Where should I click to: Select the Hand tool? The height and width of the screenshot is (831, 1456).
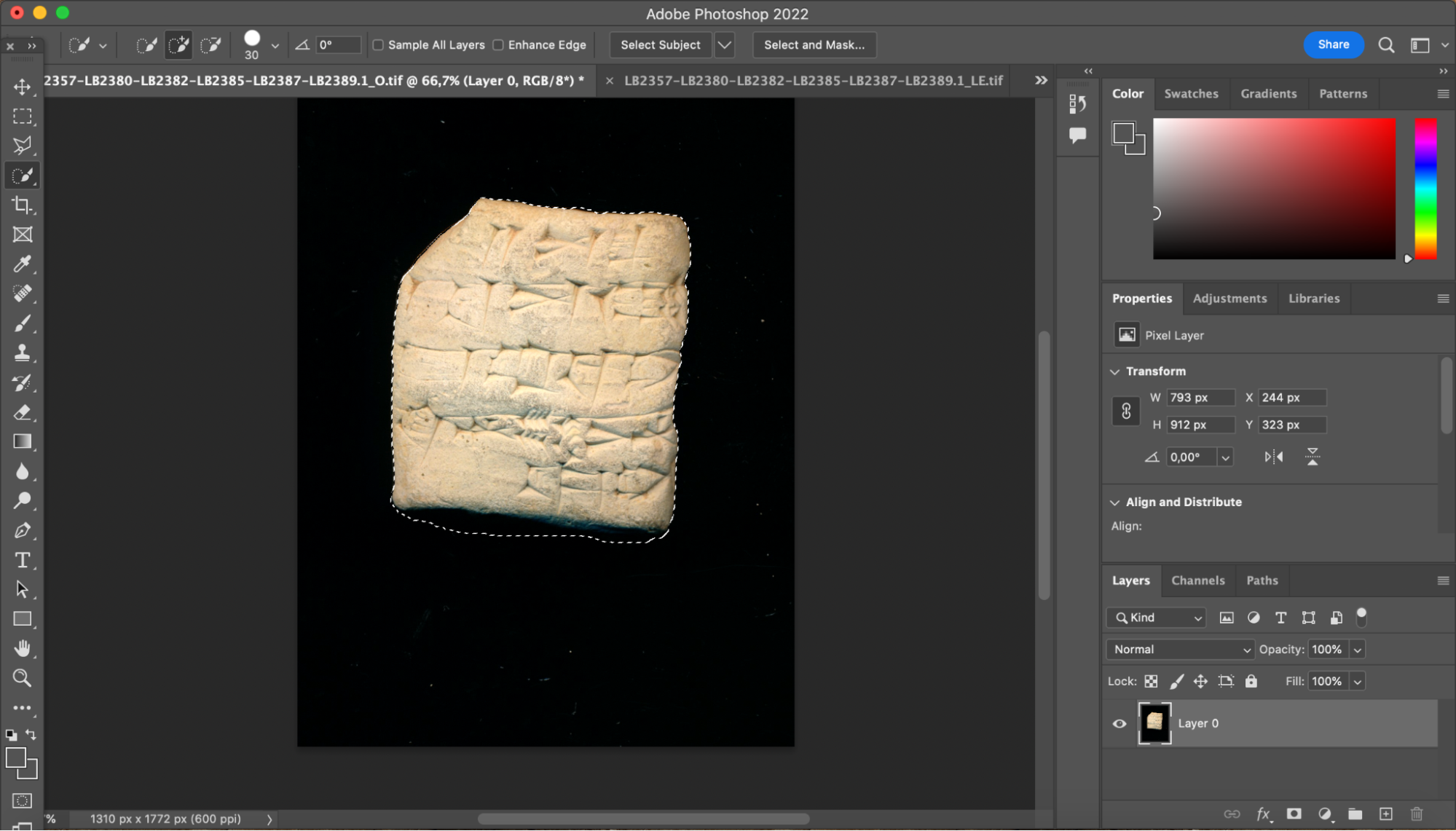pyautogui.click(x=23, y=648)
